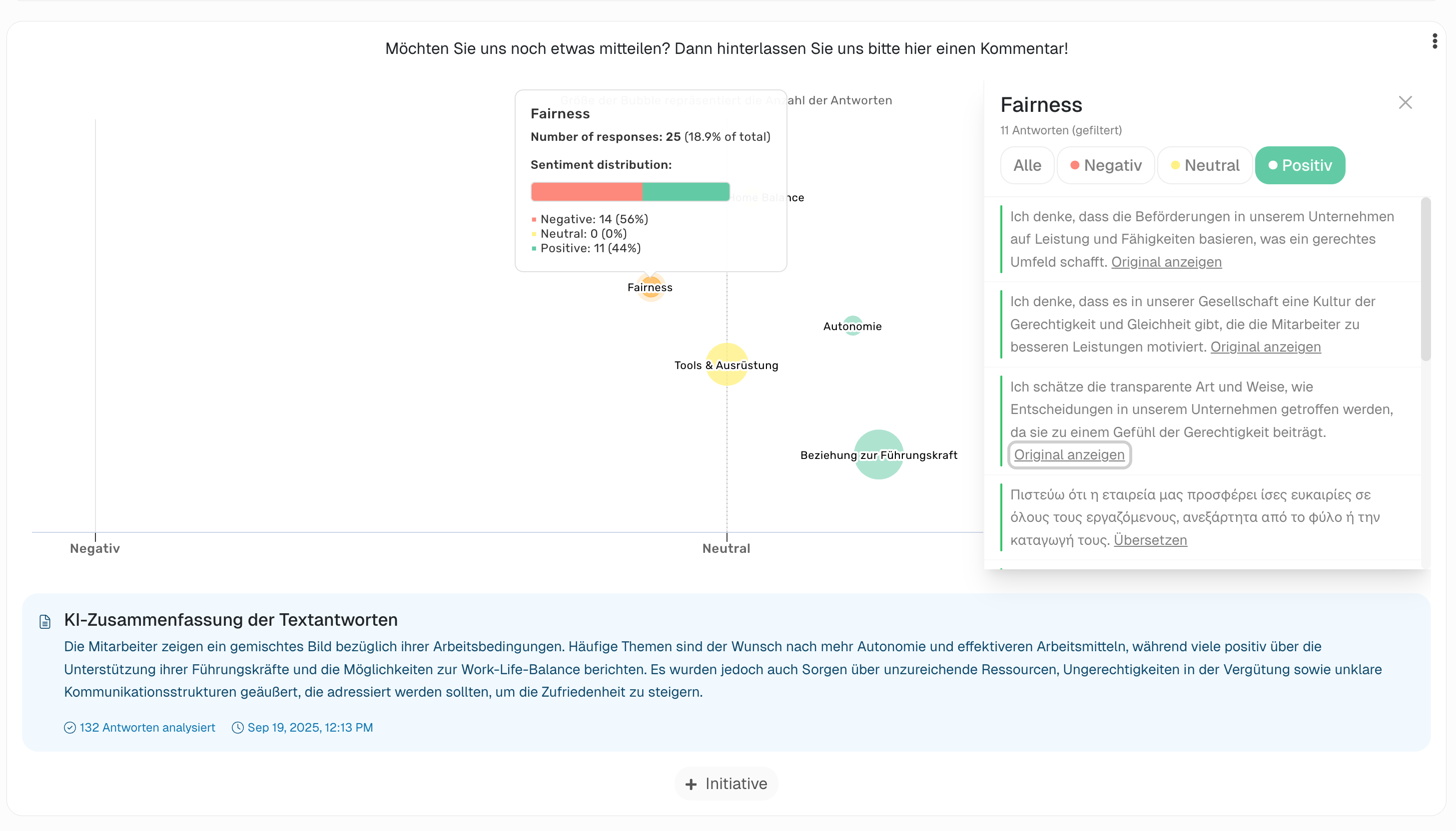Open the three-dot options menu

point(1435,41)
